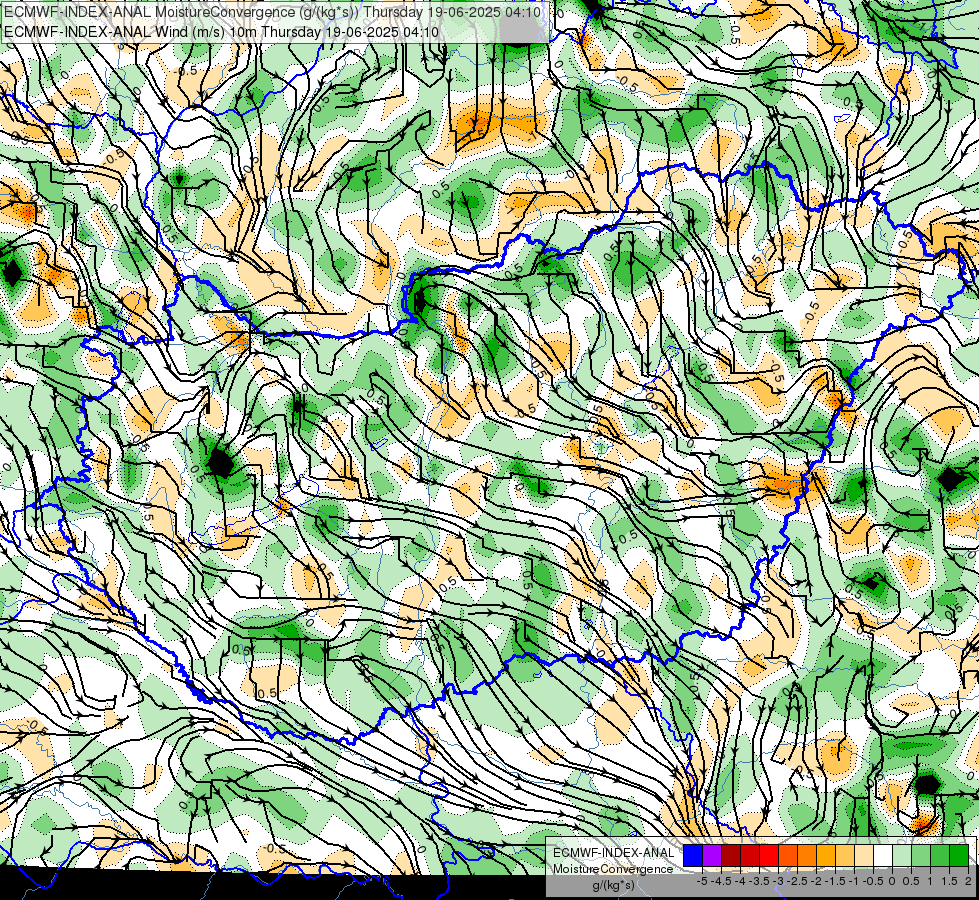Choose the darkest green swatch at legend end

959,855
